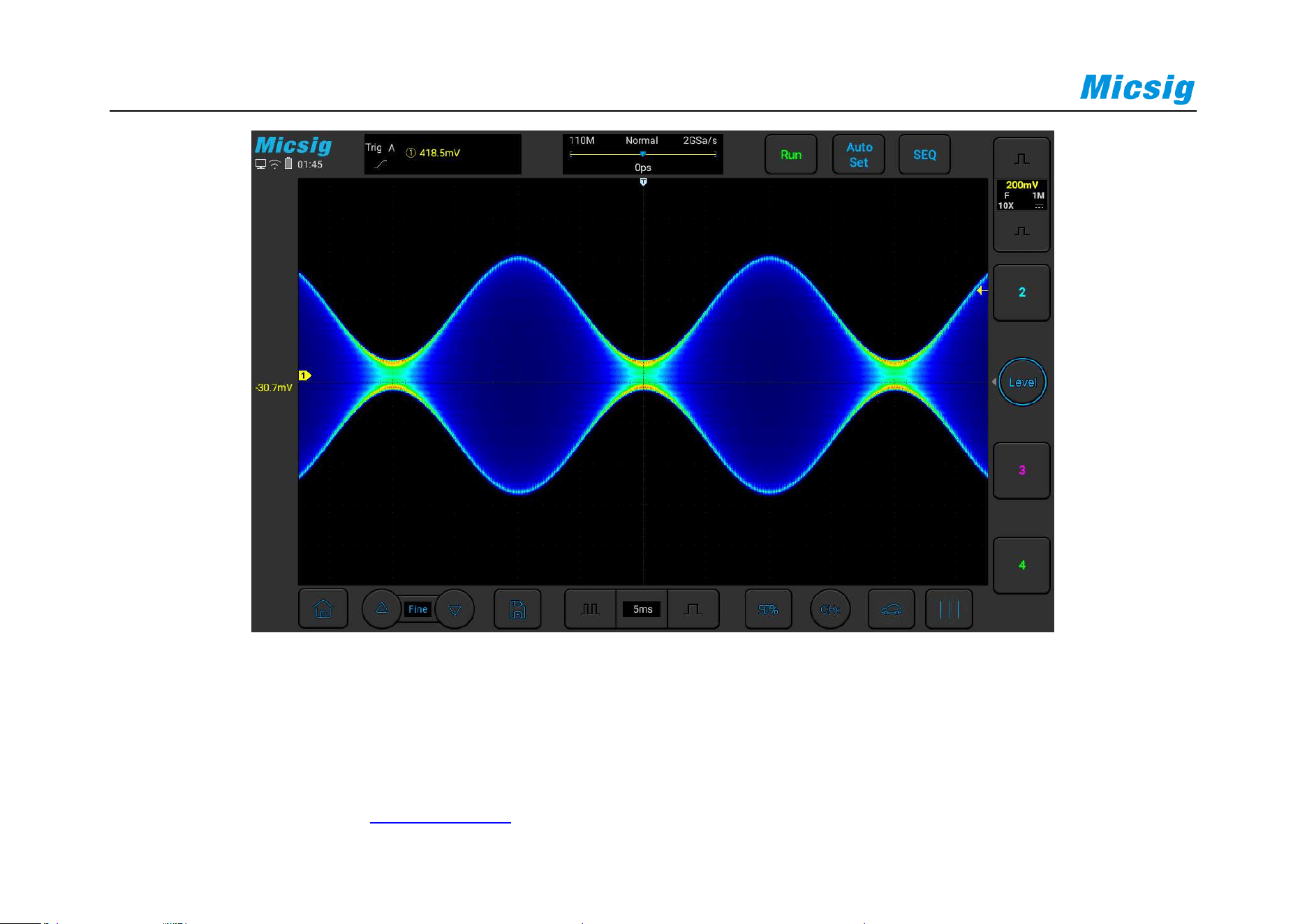The image size is (1307, 924).
Task: Click the blue underlined link below the scope
Action: pos(441,822)
